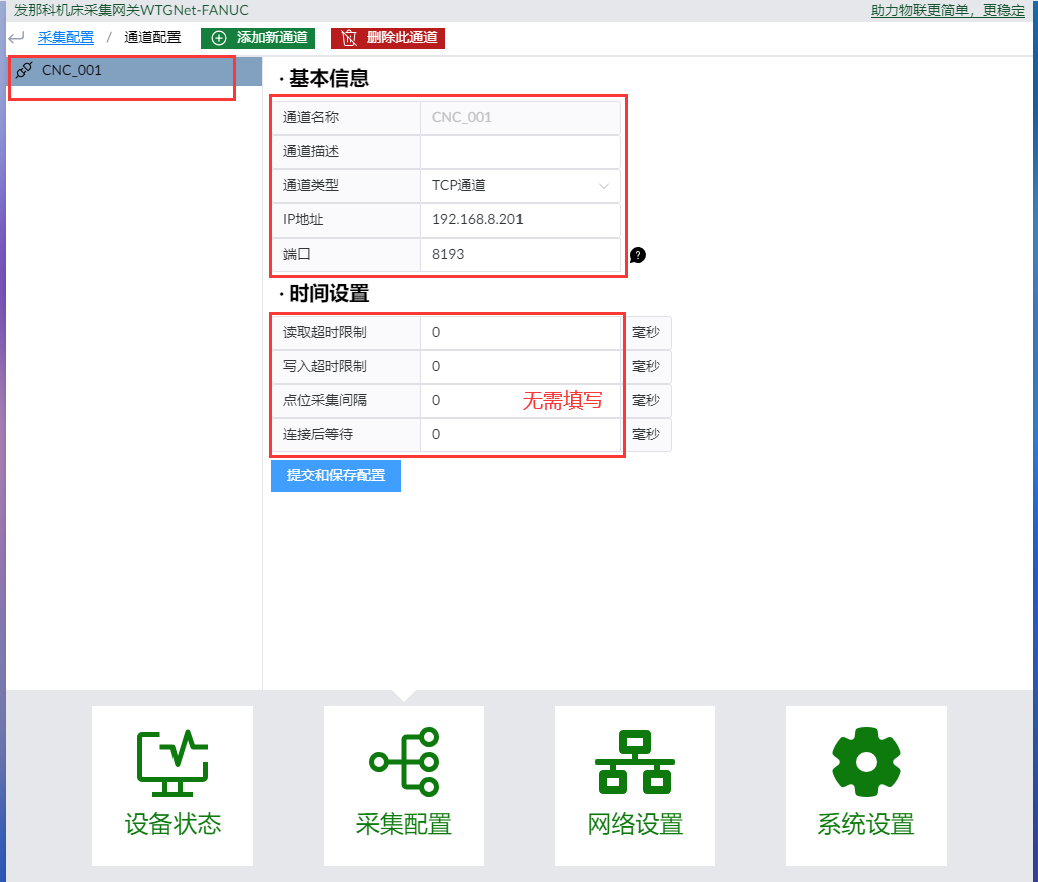Click the 写入超时限制 input field
This screenshot has width=1038, height=882.
coord(520,366)
